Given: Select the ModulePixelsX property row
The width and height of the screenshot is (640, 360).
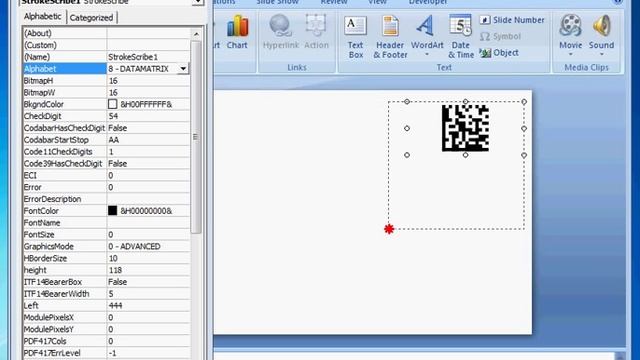Looking at the screenshot, I should tap(106, 317).
